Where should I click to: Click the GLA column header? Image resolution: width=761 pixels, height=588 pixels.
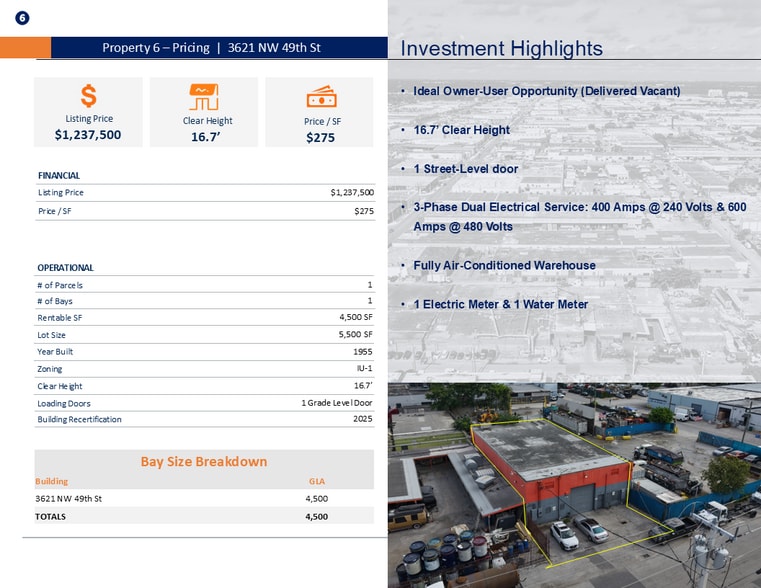317,481
